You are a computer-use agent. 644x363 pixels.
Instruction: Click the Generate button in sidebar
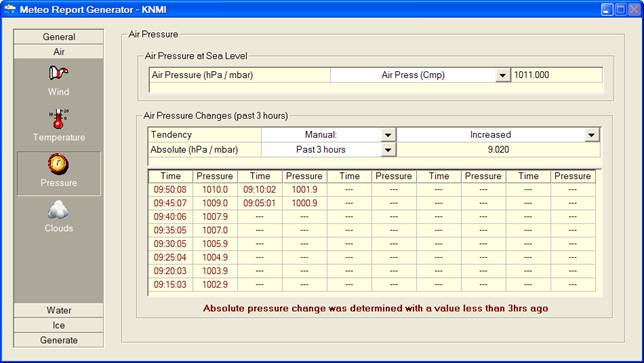(59, 340)
